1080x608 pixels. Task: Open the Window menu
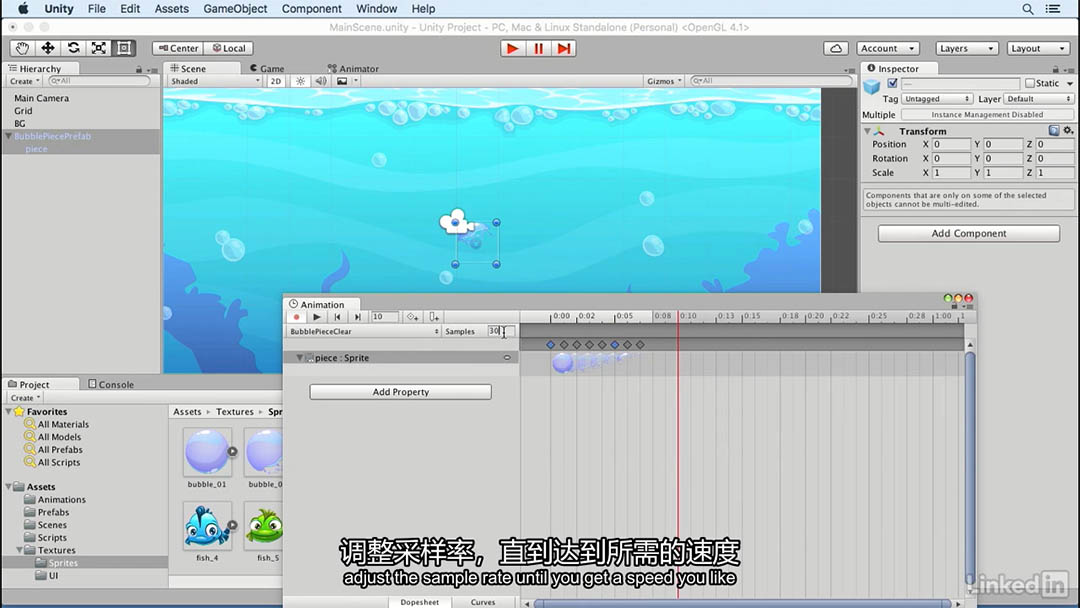(376, 9)
